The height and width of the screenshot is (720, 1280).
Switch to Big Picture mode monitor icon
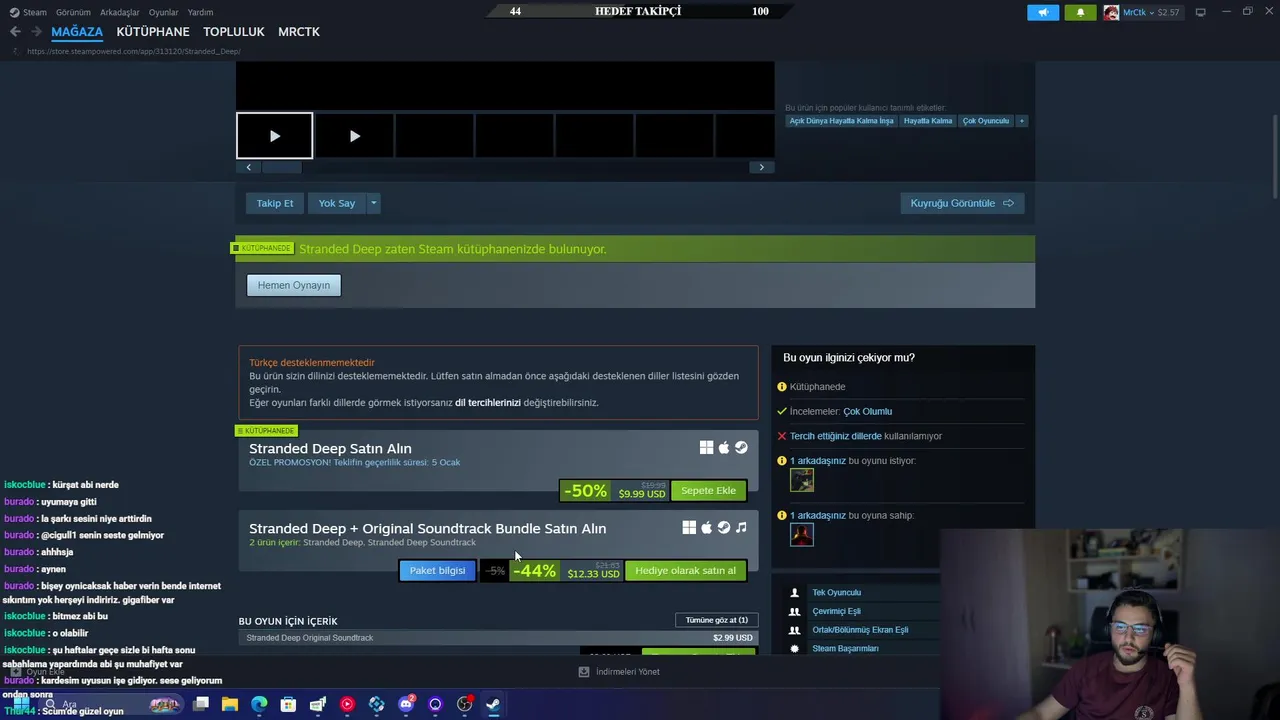coord(1200,12)
